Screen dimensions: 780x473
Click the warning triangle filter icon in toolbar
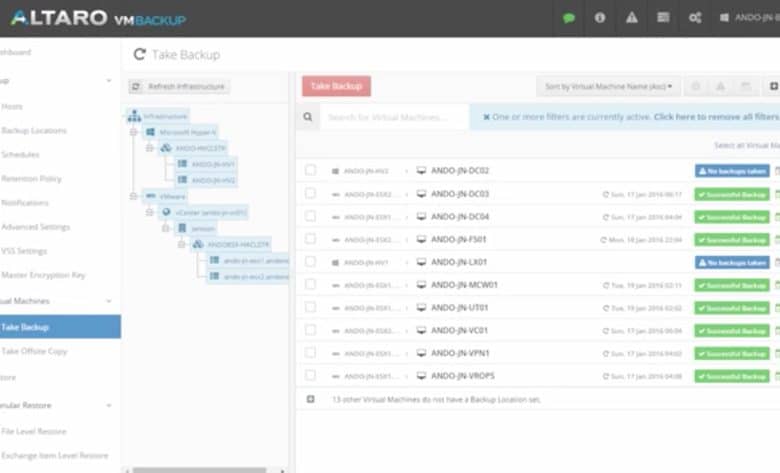[720, 87]
